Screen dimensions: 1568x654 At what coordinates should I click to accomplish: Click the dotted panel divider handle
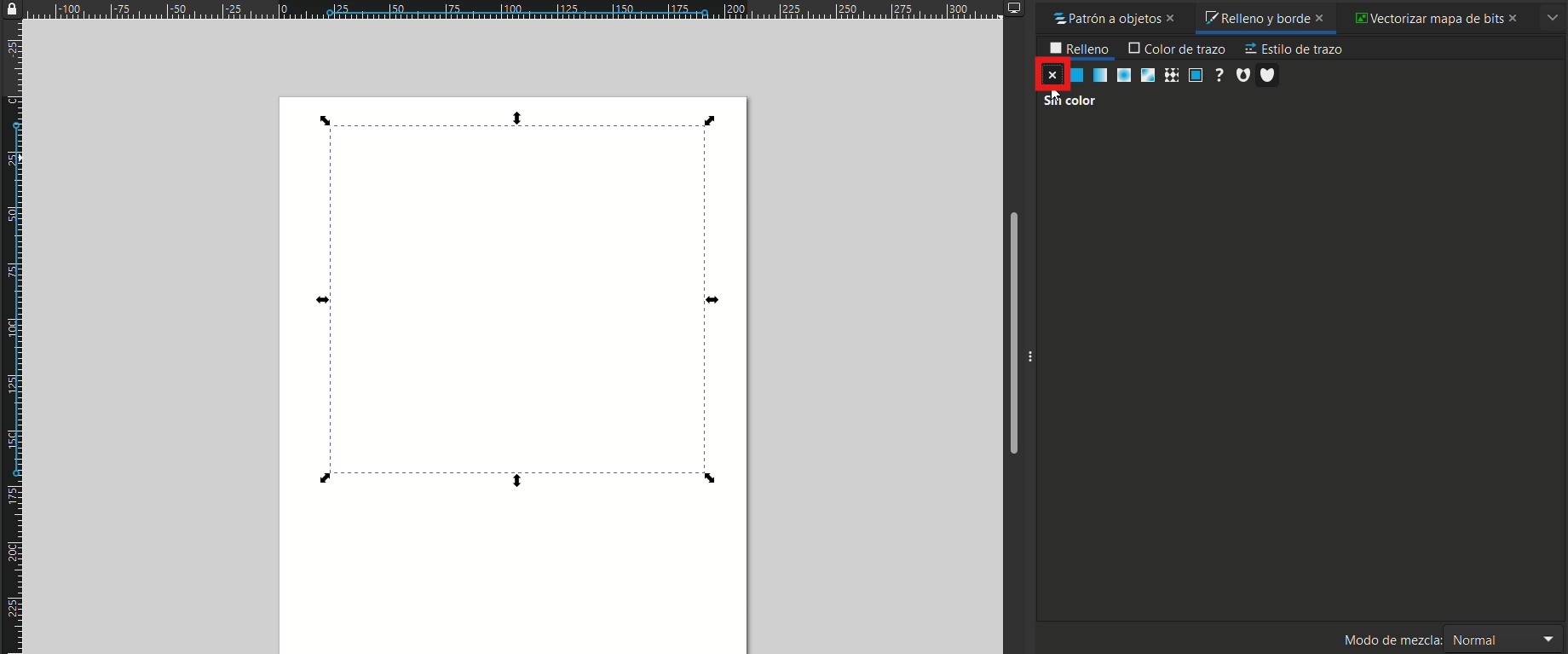click(1030, 356)
